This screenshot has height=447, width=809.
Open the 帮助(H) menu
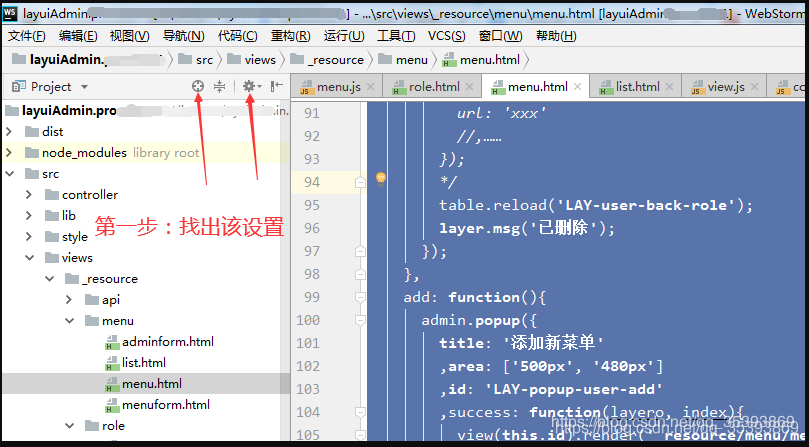click(x=556, y=36)
